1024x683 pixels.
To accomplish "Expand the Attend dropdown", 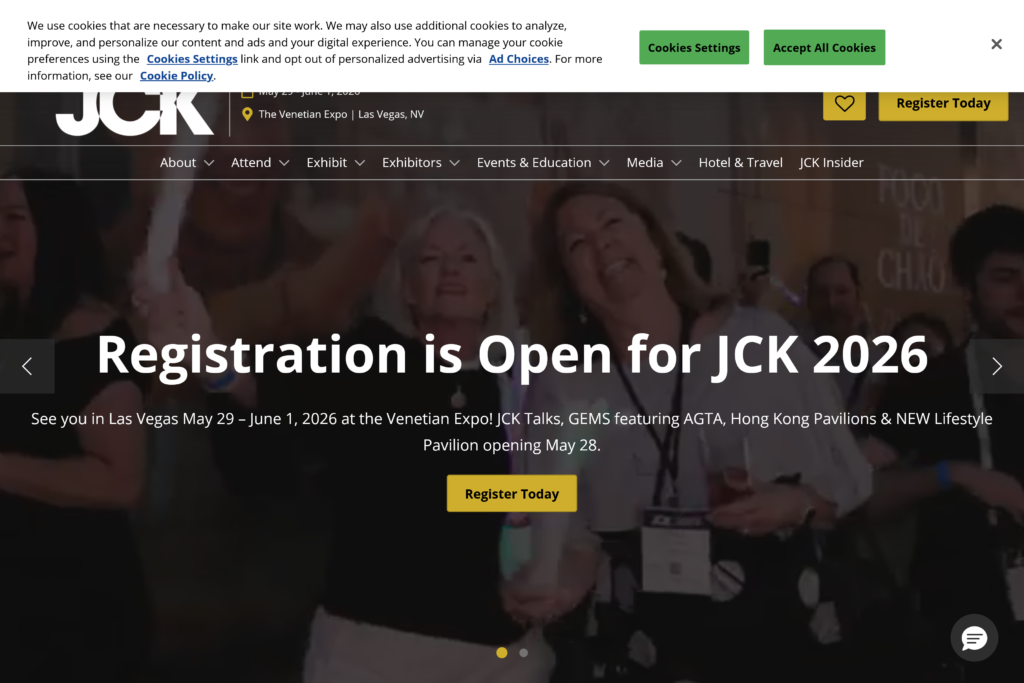I will [260, 163].
